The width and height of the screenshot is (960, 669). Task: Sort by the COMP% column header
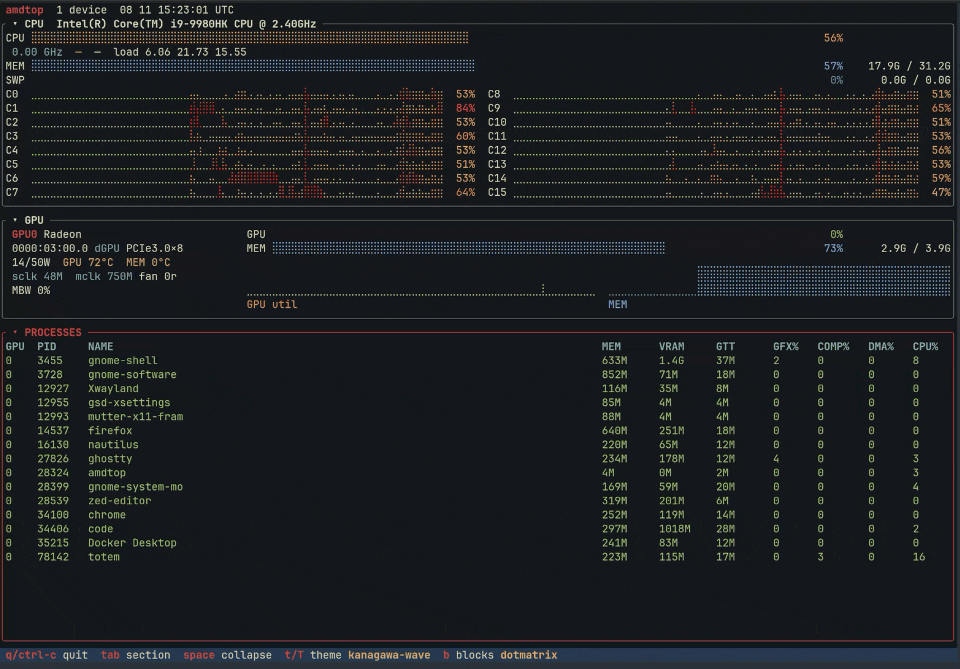click(833, 346)
